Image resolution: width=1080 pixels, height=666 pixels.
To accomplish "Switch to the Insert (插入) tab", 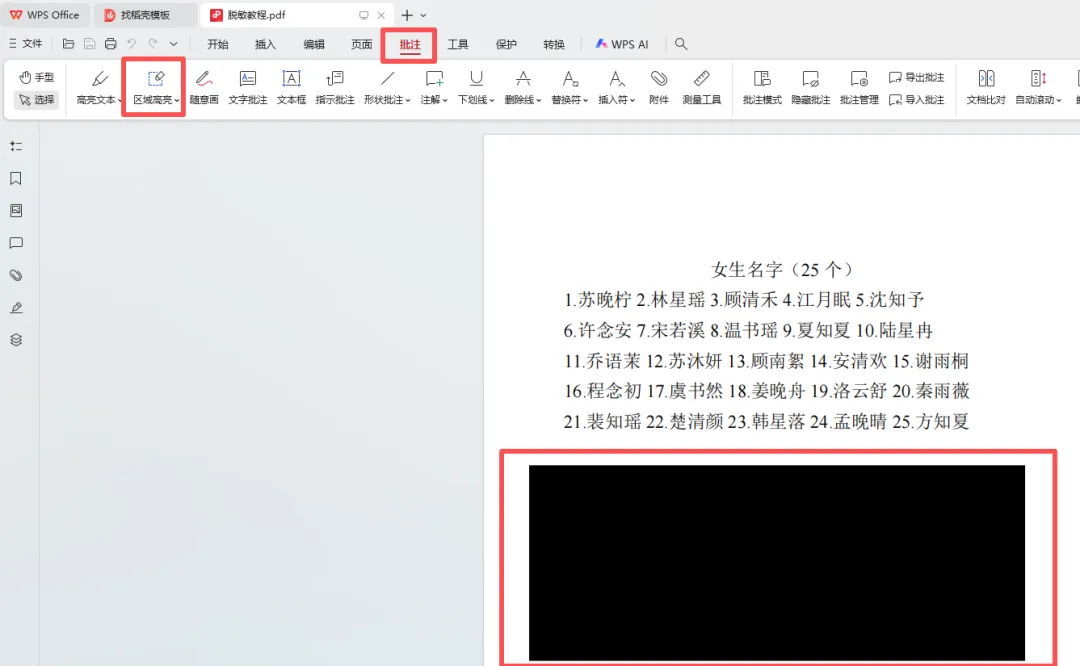I will 265,44.
